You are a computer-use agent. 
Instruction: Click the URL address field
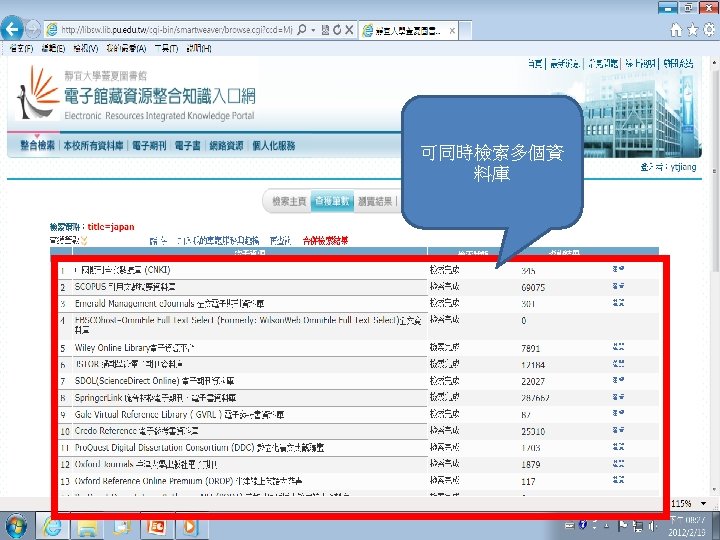click(177, 30)
